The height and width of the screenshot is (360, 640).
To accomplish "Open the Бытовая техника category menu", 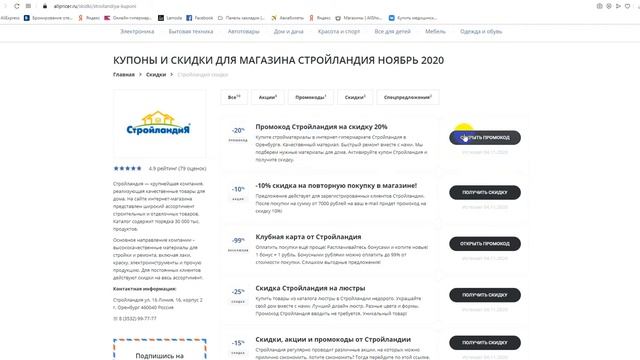I will click(x=191, y=31).
